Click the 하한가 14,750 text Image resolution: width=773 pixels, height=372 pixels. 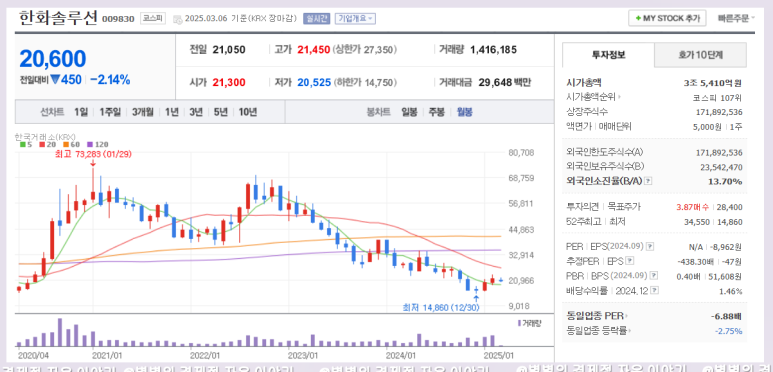pyautogui.click(x=366, y=82)
